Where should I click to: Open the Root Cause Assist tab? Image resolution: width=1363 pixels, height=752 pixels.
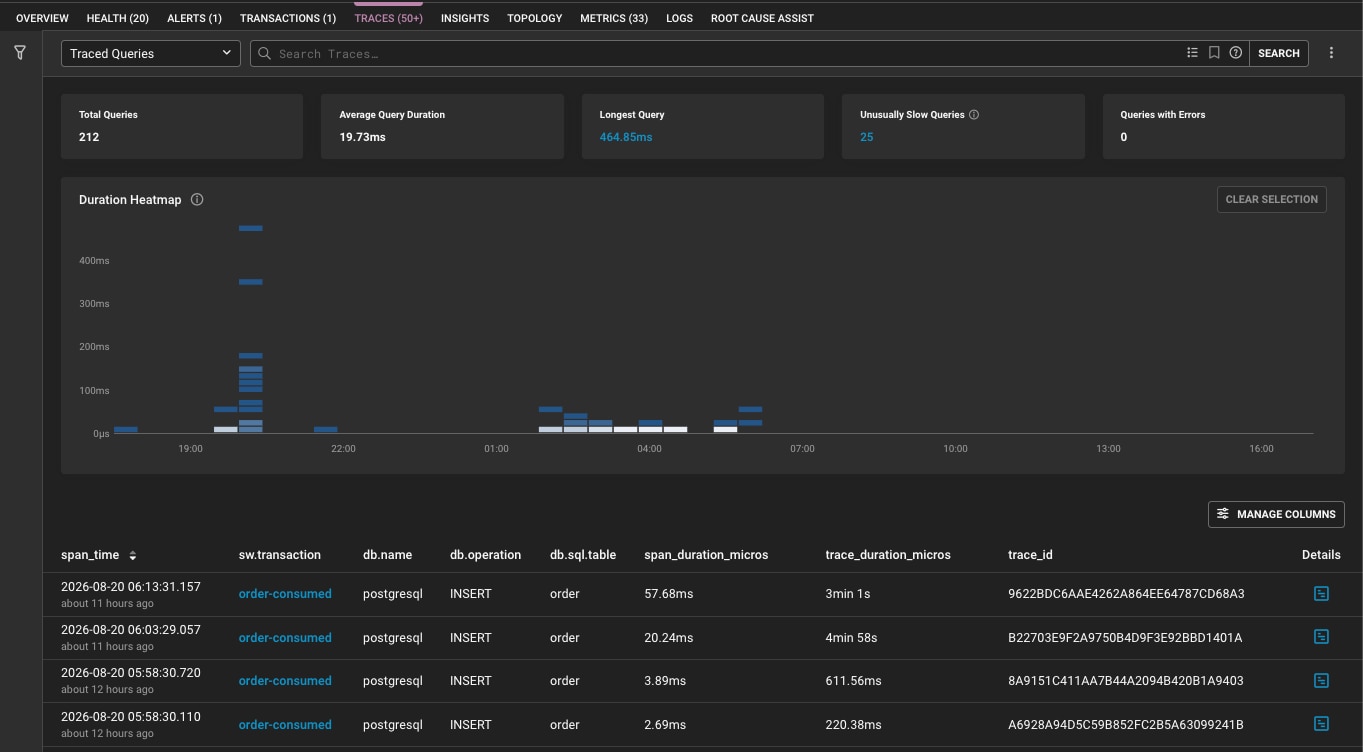coord(762,18)
